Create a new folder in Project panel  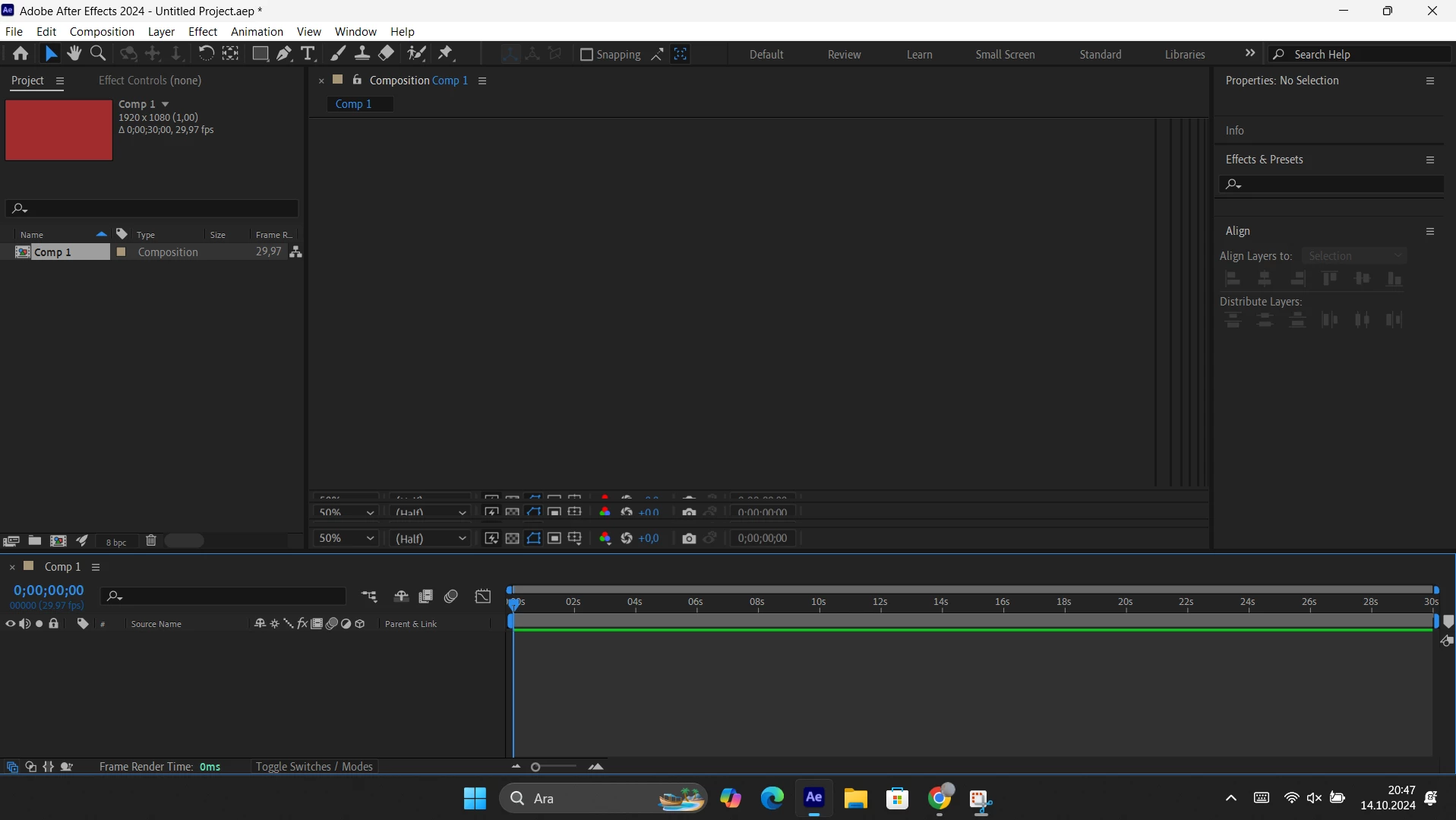(x=35, y=541)
